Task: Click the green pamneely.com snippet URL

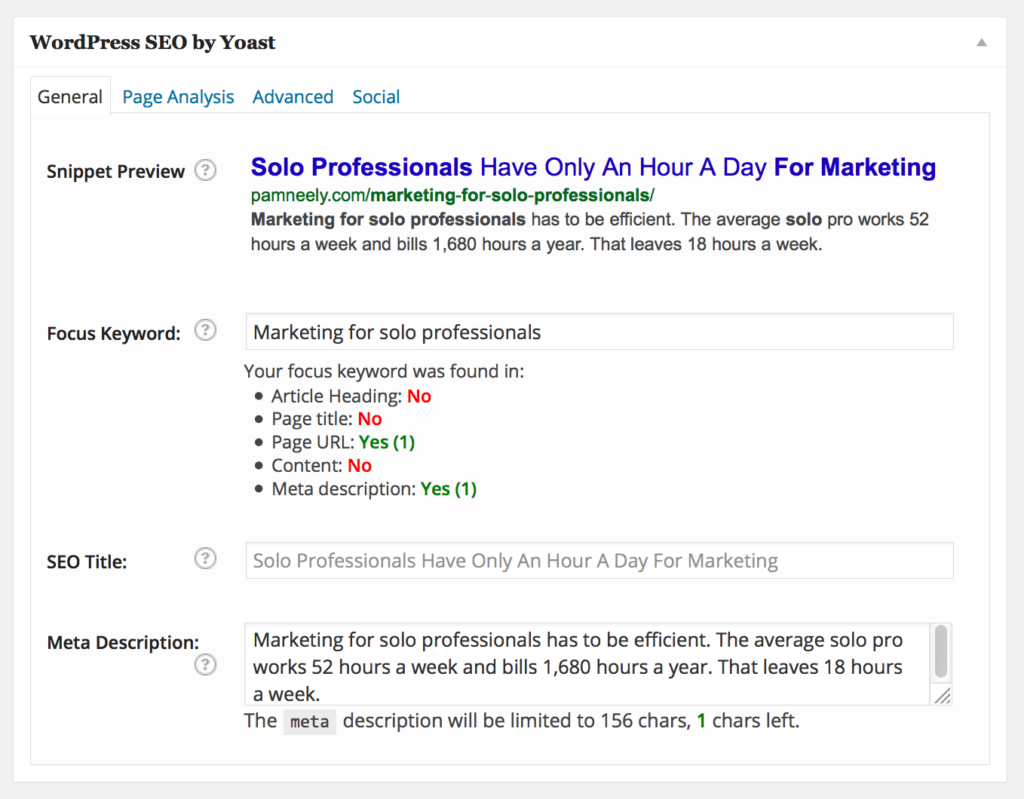Action: coord(453,195)
